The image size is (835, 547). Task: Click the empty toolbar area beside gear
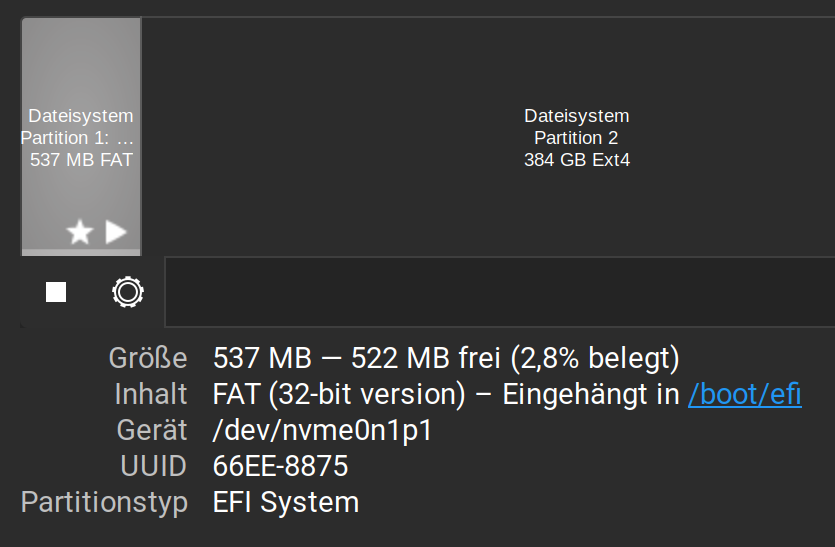coord(500,292)
